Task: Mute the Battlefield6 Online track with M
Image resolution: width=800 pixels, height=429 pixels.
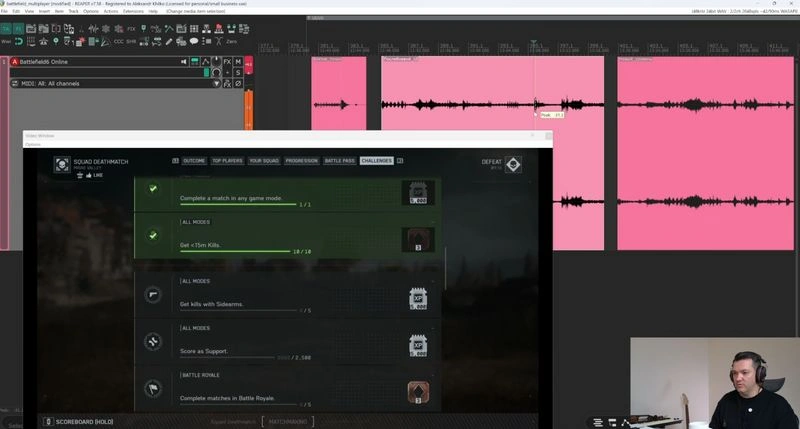Action: (x=238, y=62)
